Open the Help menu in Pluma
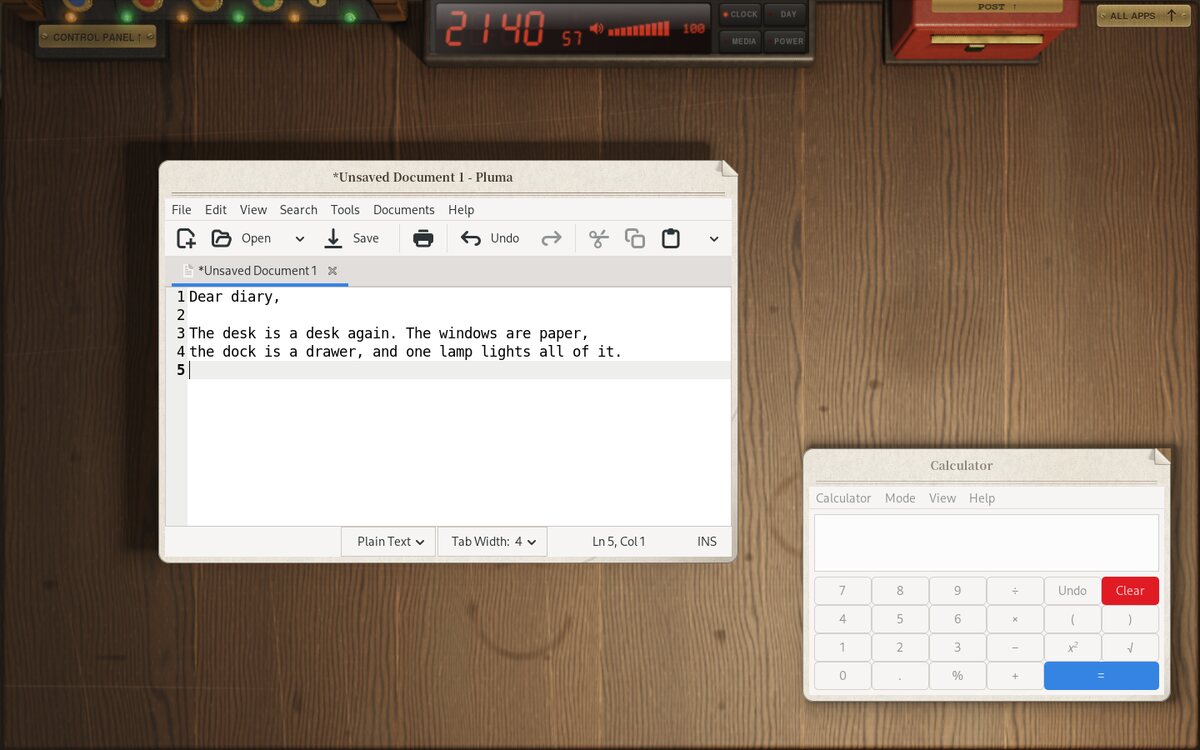This screenshot has width=1200, height=750. [x=461, y=210]
